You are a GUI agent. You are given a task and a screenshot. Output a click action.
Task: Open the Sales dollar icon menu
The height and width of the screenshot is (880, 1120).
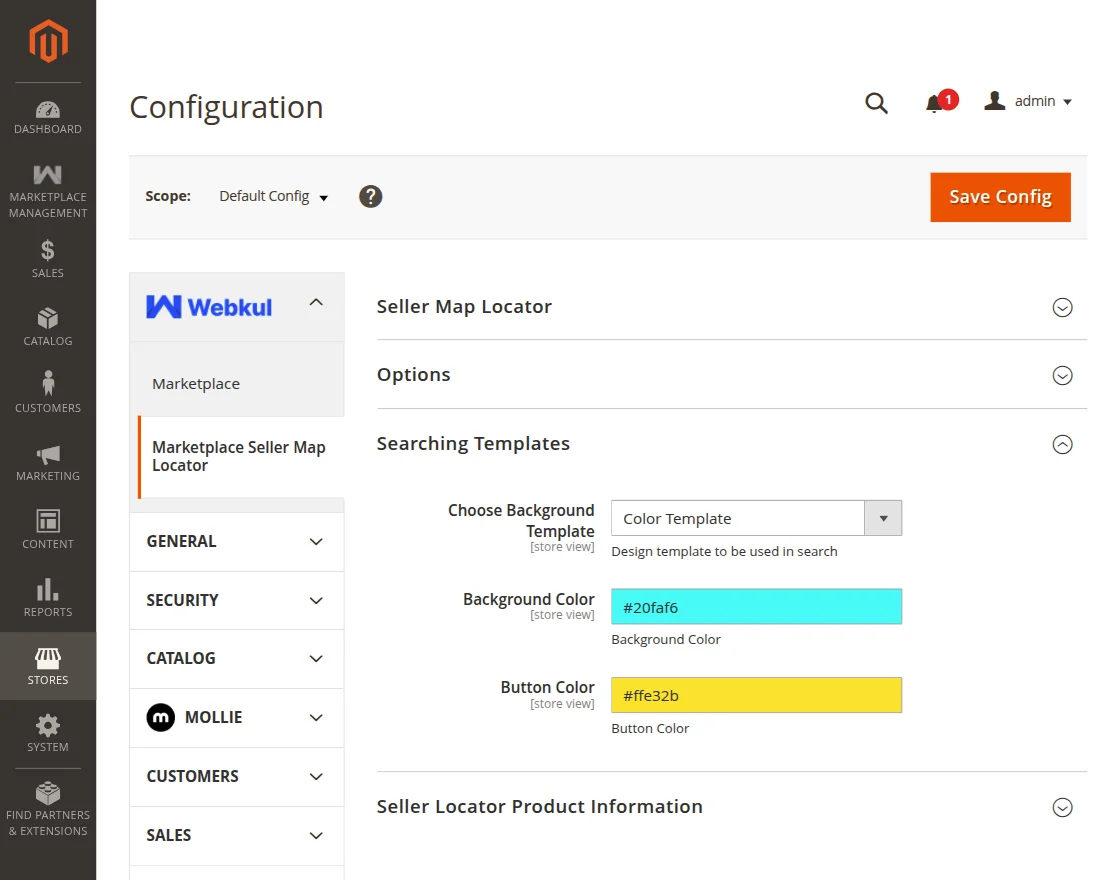tap(48, 258)
